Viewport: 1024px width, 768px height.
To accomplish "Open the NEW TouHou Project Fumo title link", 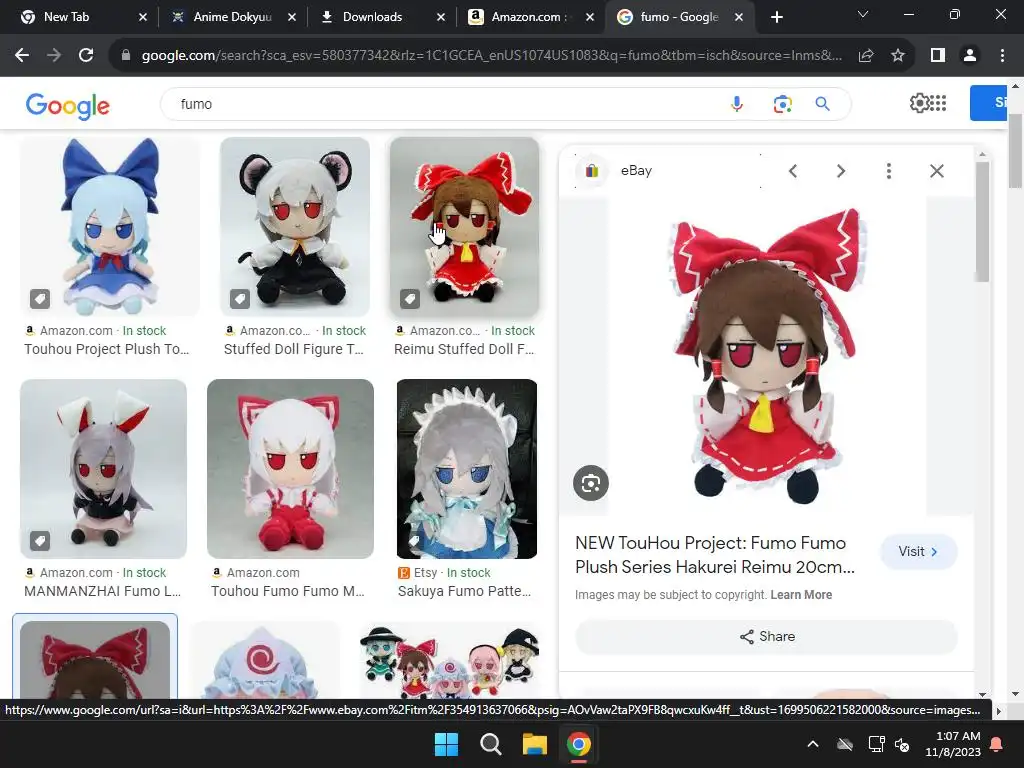I will pyautogui.click(x=714, y=555).
